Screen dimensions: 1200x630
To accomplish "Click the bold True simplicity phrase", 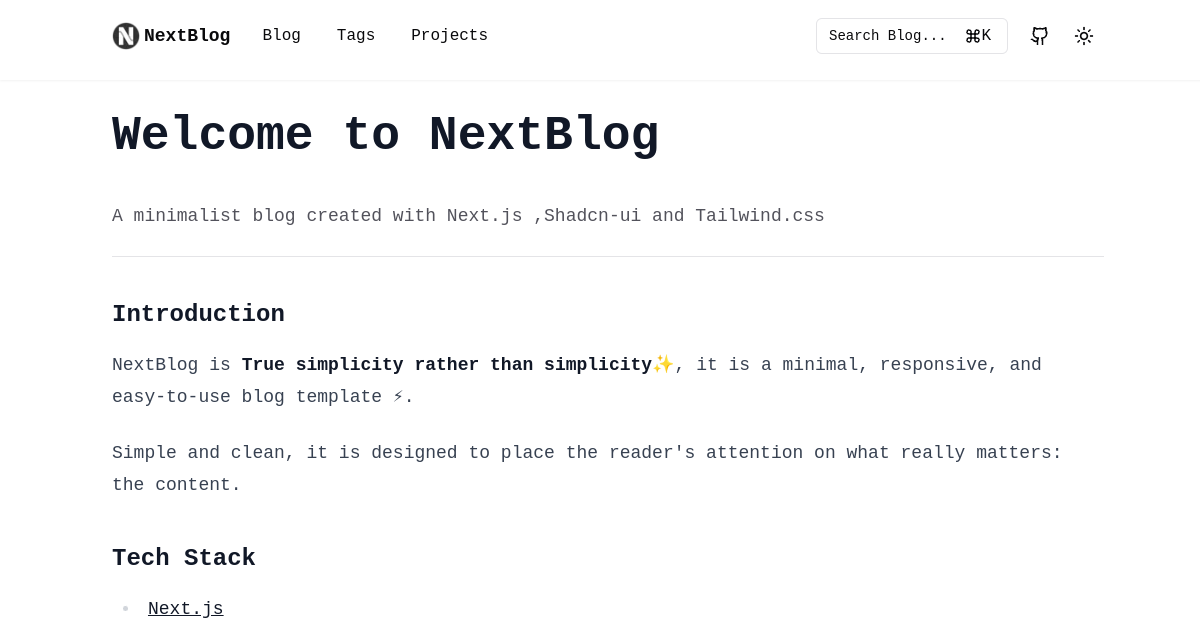I will click(x=447, y=365).
